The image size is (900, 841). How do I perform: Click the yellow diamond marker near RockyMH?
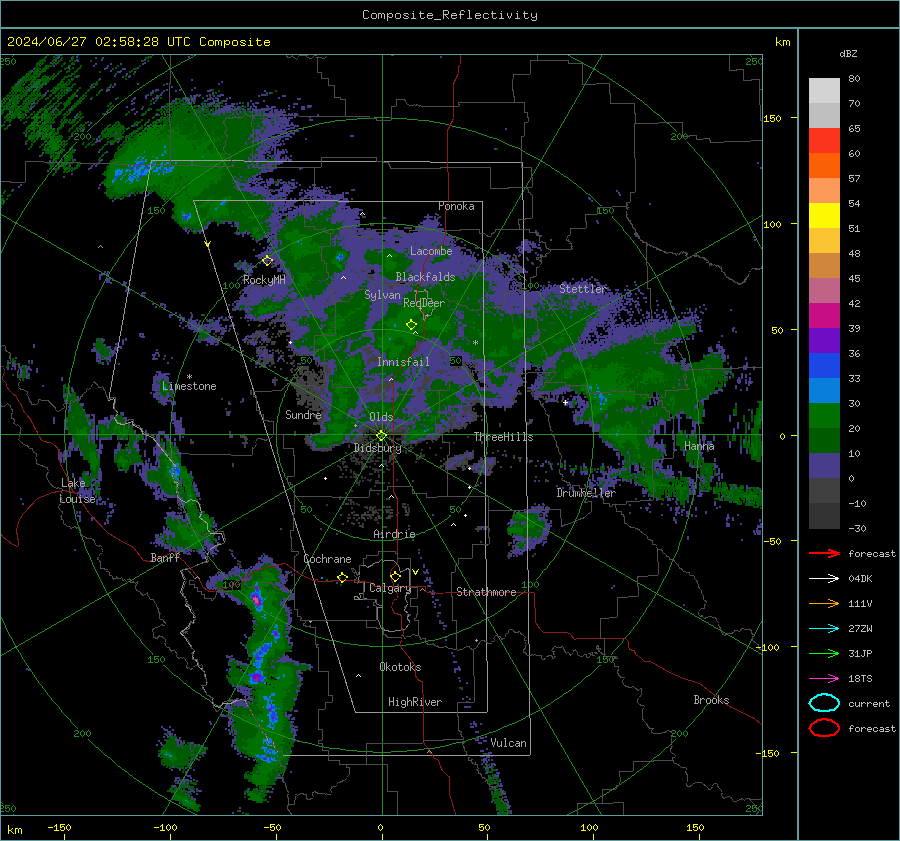click(267, 261)
